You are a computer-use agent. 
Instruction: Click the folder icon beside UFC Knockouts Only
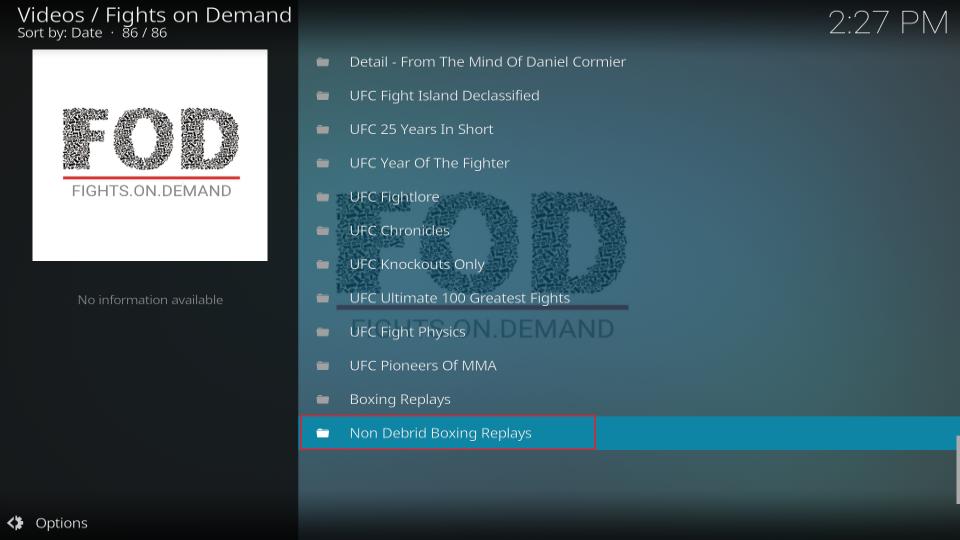(323, 264)
